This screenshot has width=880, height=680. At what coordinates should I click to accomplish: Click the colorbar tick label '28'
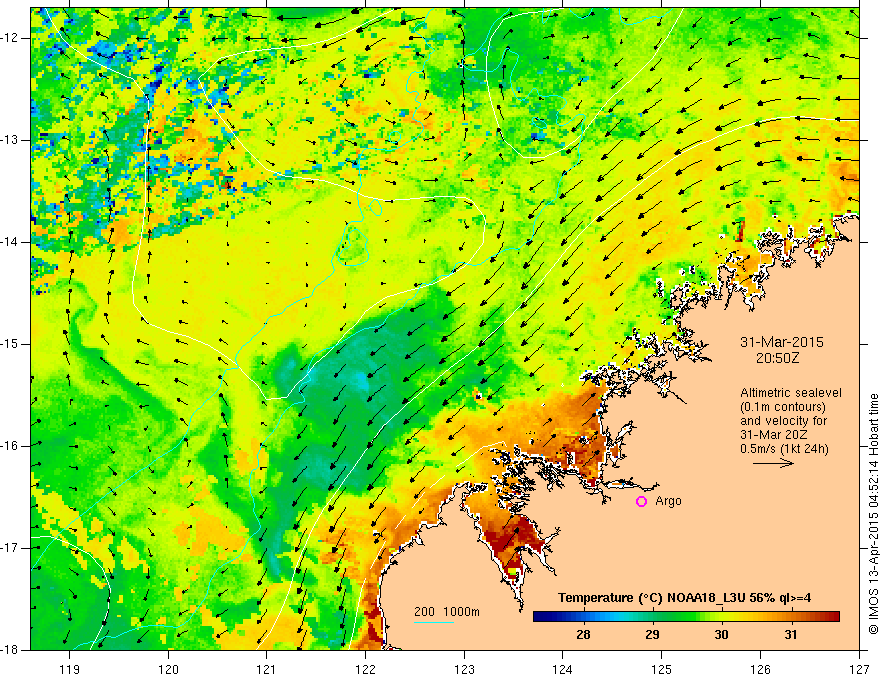pyautogui.click(x=583, y=635)
